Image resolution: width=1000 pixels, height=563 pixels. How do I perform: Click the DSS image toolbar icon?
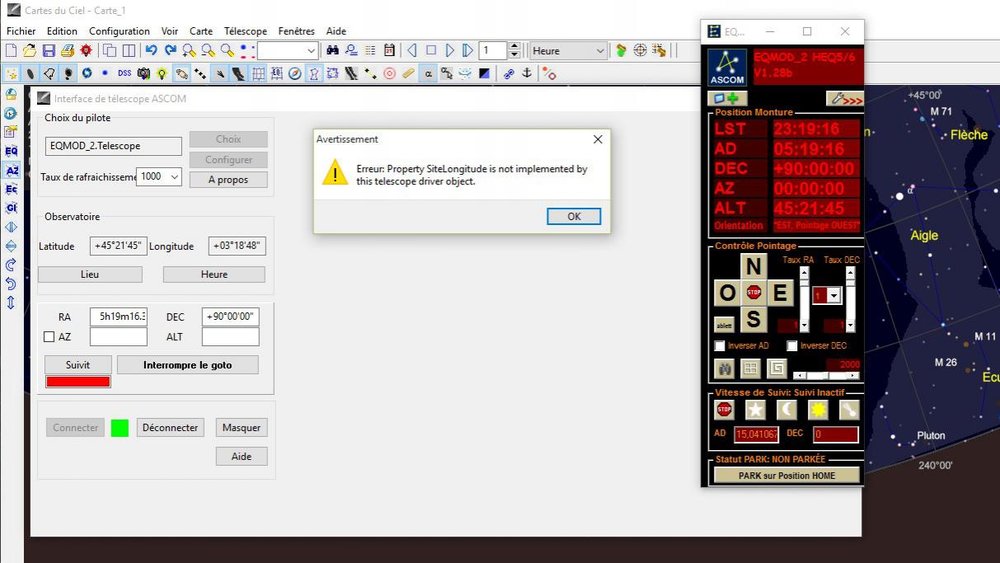(124, 73)
